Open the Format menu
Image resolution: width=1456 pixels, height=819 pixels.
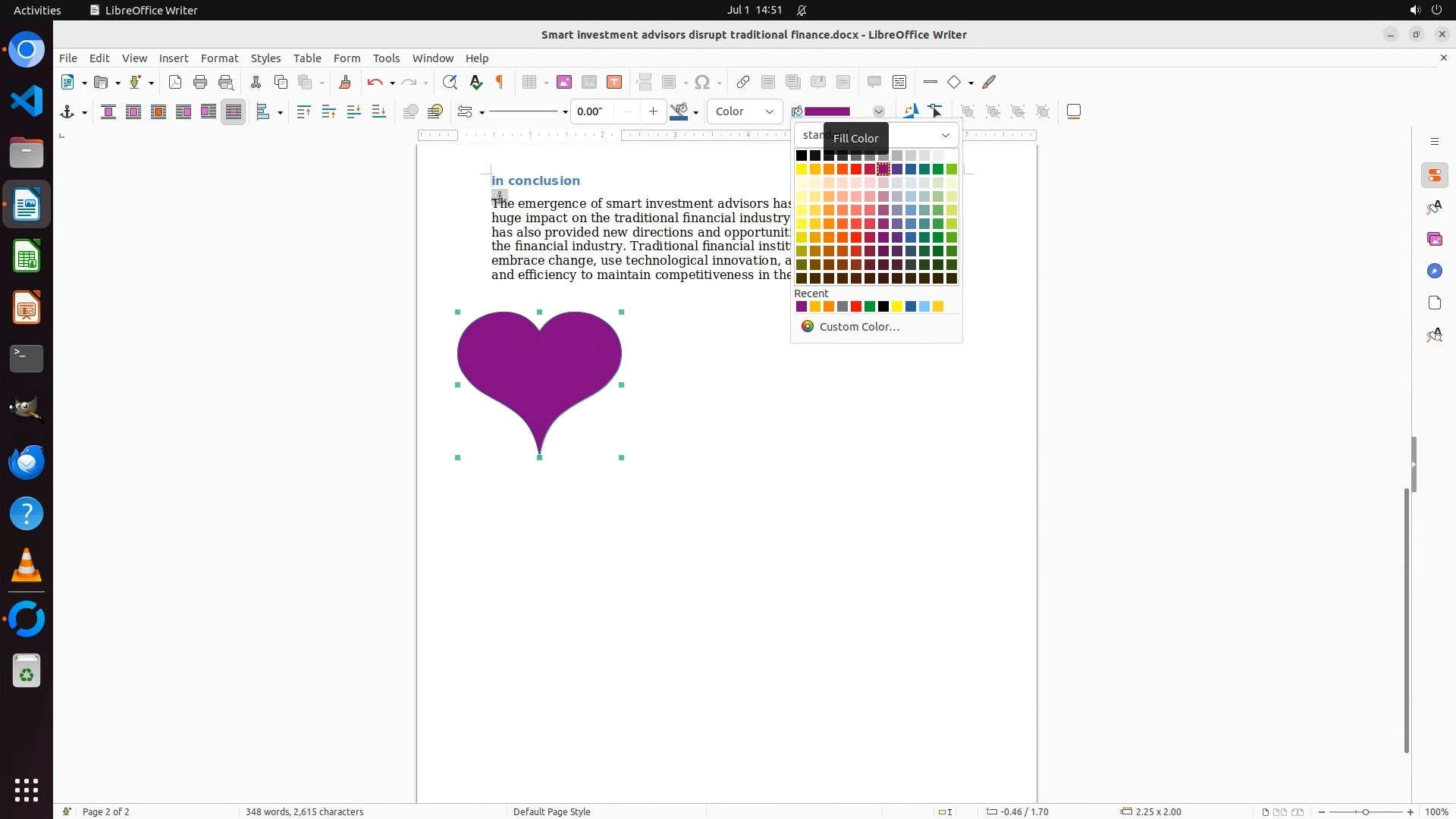219,58
